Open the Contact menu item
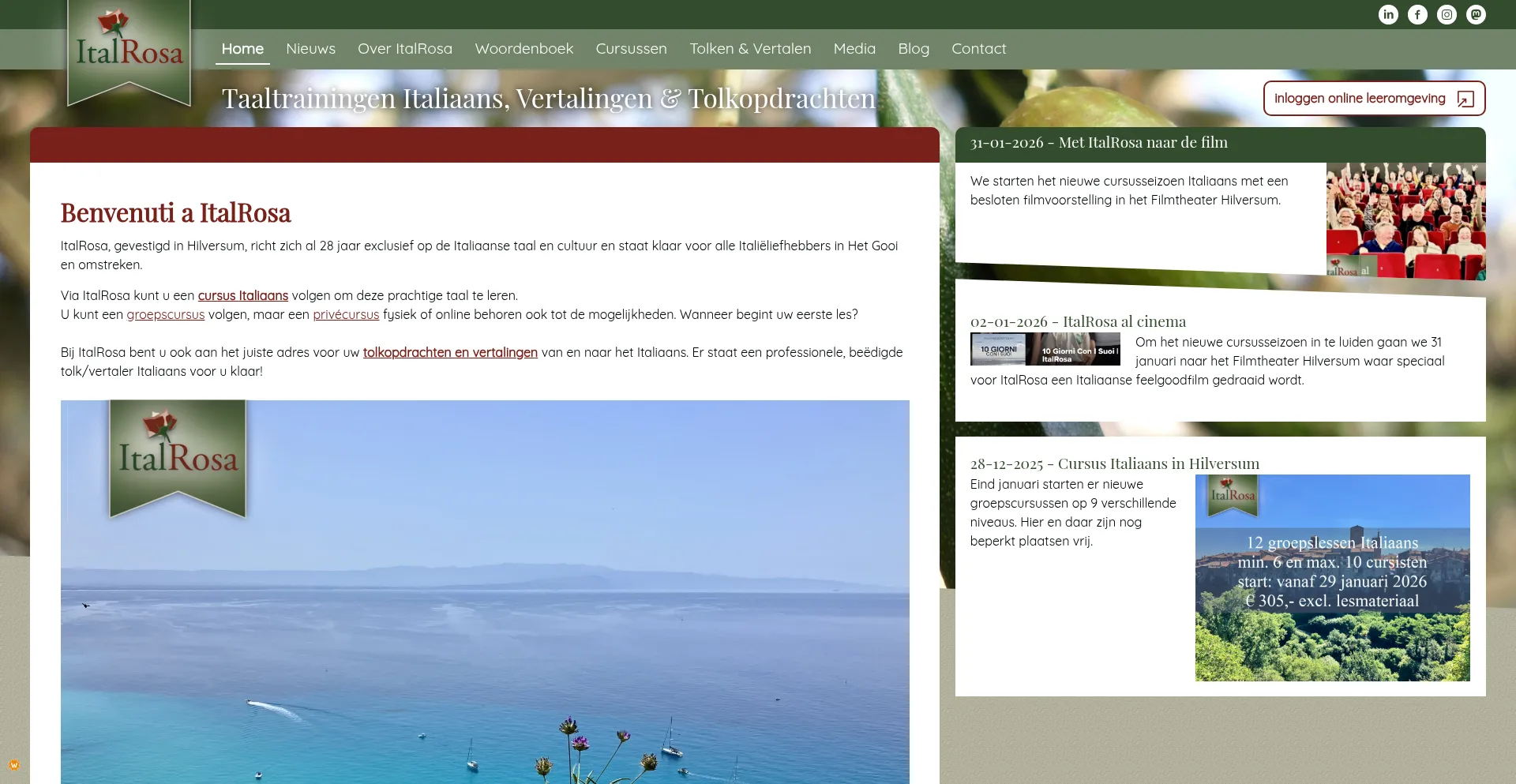 click(x=979, y=49)
